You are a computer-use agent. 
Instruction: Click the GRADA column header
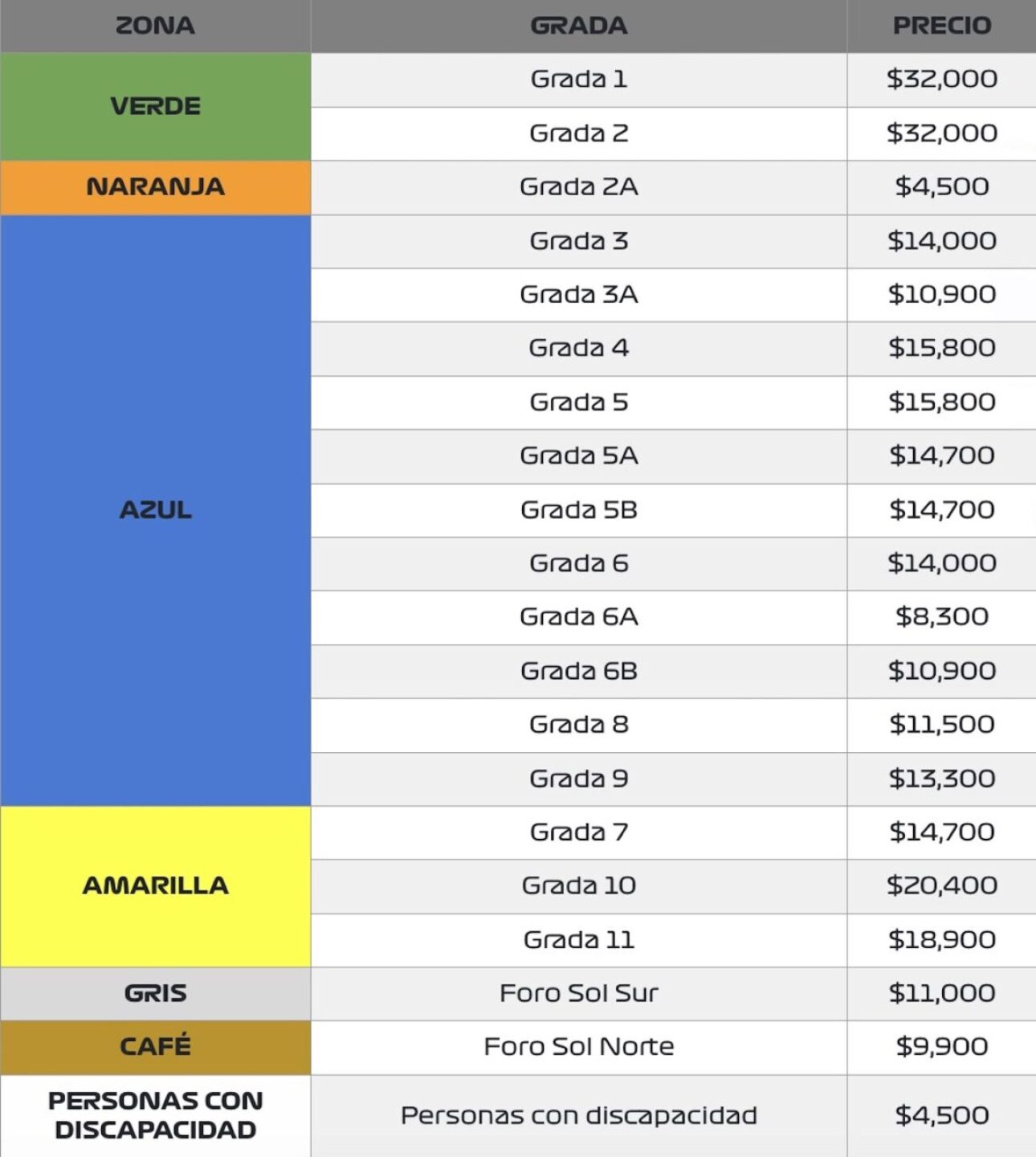point(578,26)
